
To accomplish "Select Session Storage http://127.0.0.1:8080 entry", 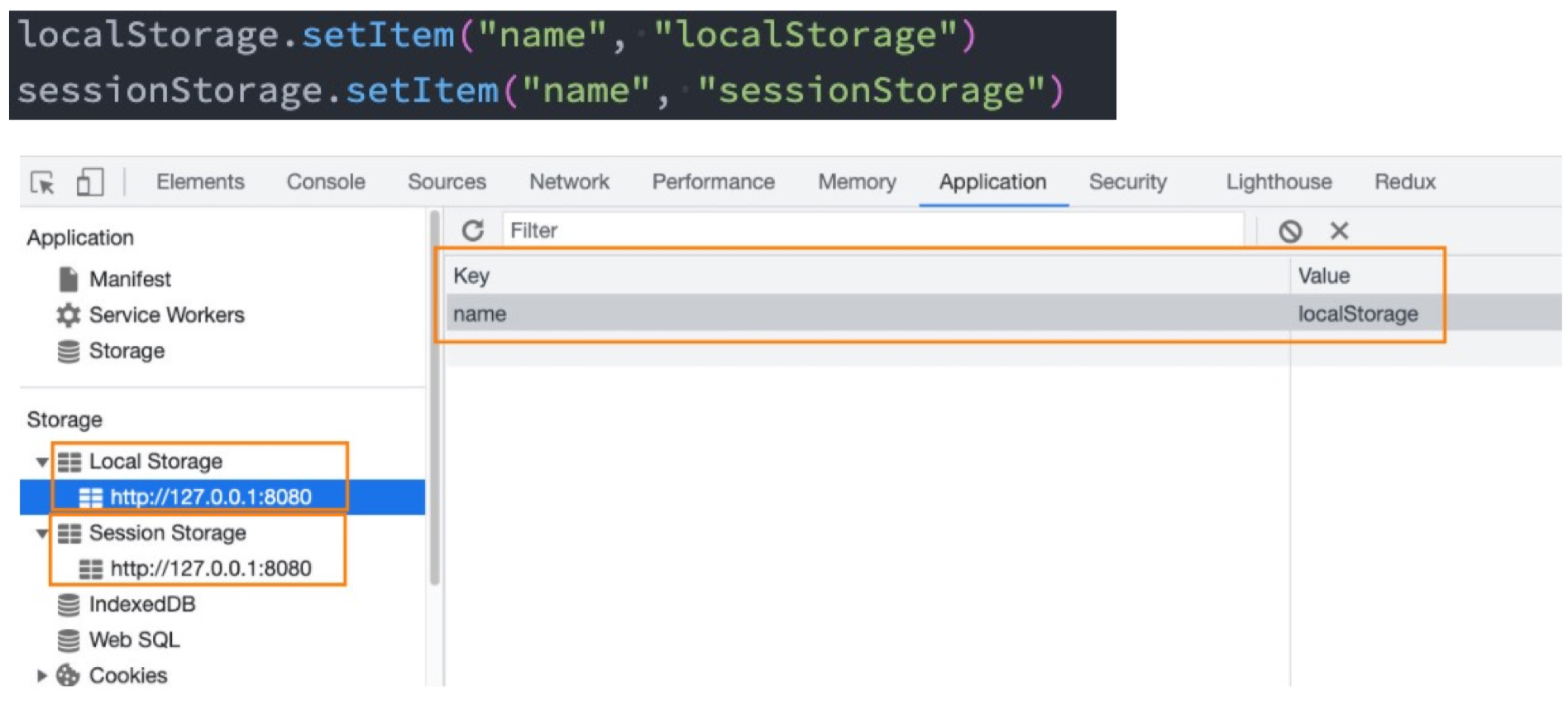I will click(x=210, y=568).
